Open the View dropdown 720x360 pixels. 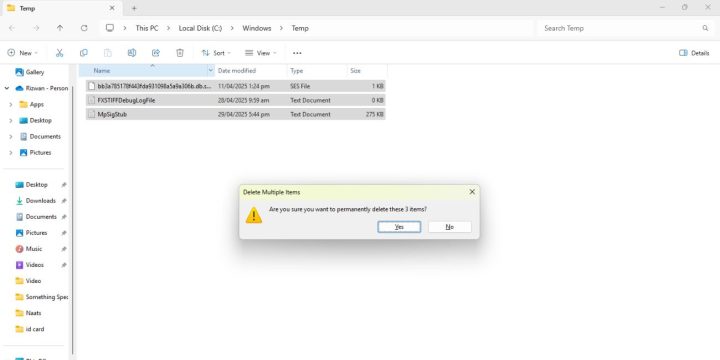[260, 53]
